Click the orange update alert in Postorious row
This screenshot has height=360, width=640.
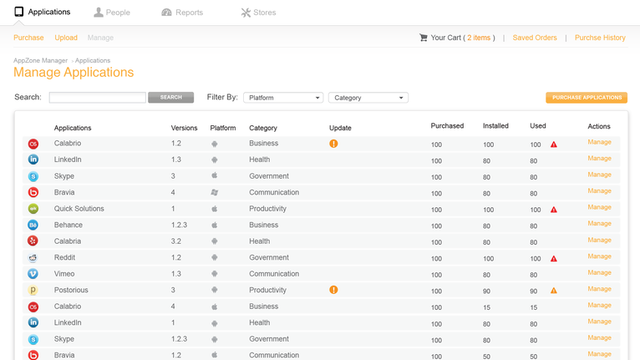click(333, 290)
